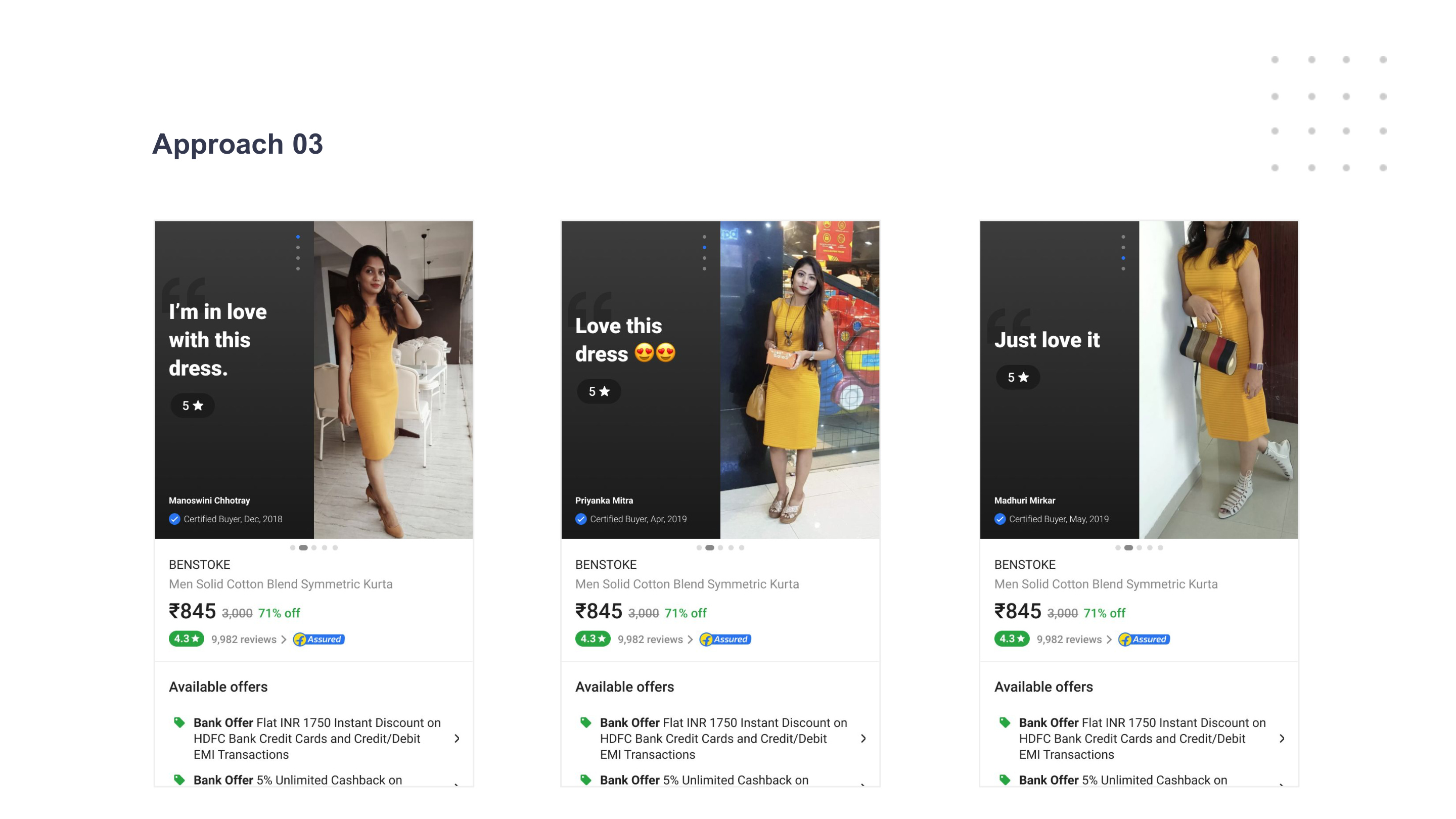Click the 4.3 rating badge in third card

(x=1012, y=639)
